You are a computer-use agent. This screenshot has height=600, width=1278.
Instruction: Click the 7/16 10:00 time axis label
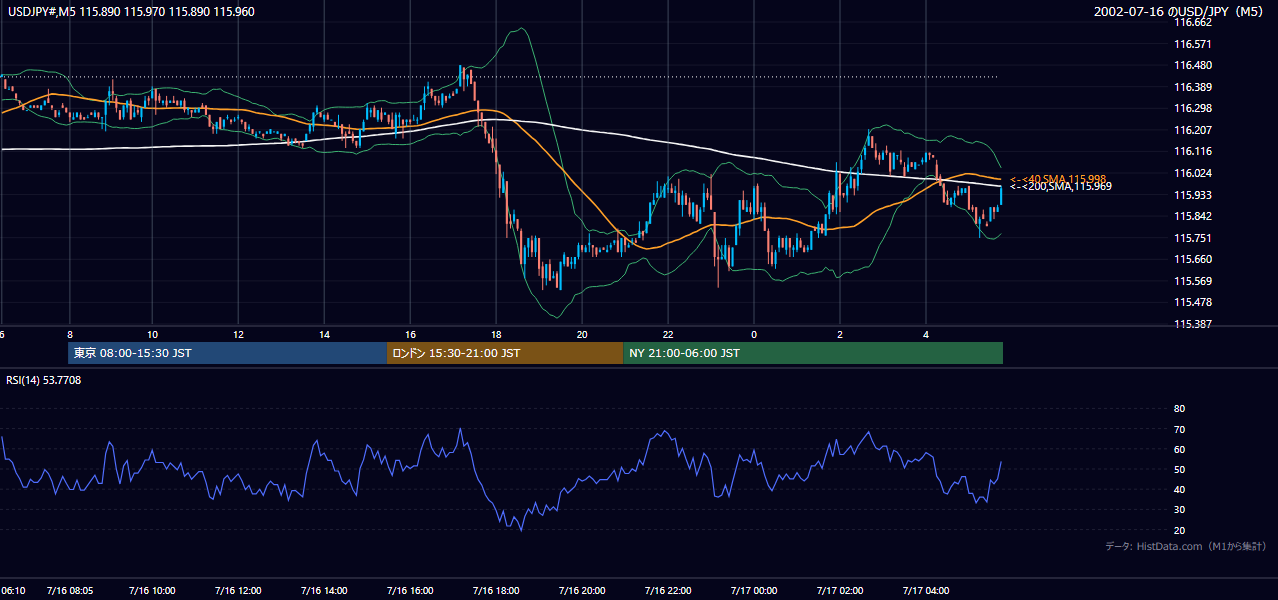[x=153, y=591]
